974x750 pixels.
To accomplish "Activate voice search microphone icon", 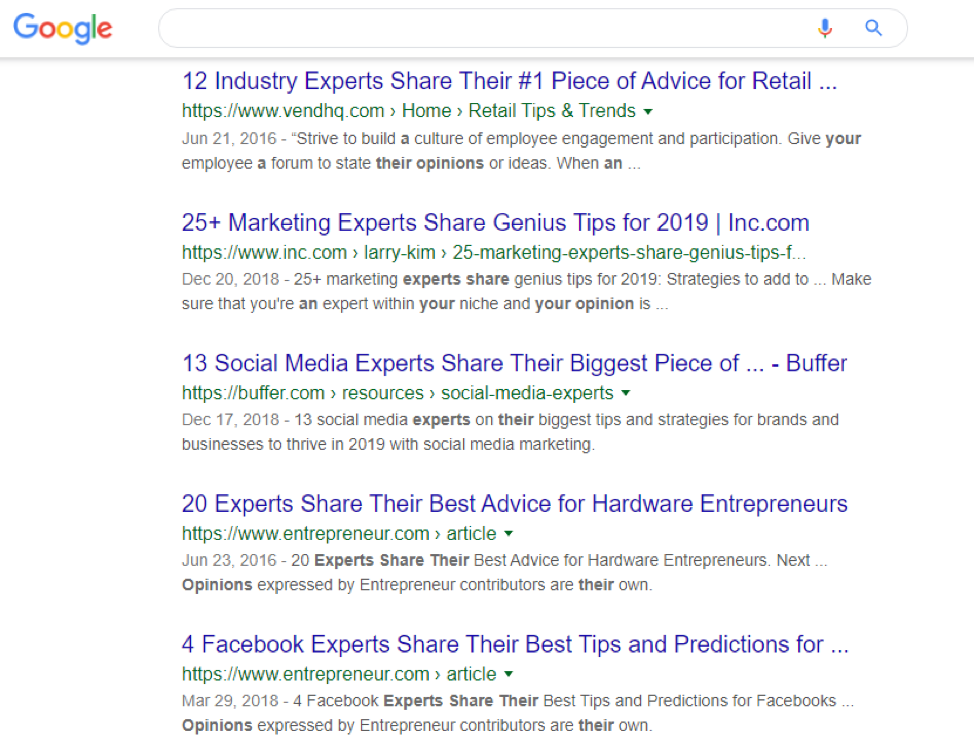I will pyautogui.click(x=824, y=28).
